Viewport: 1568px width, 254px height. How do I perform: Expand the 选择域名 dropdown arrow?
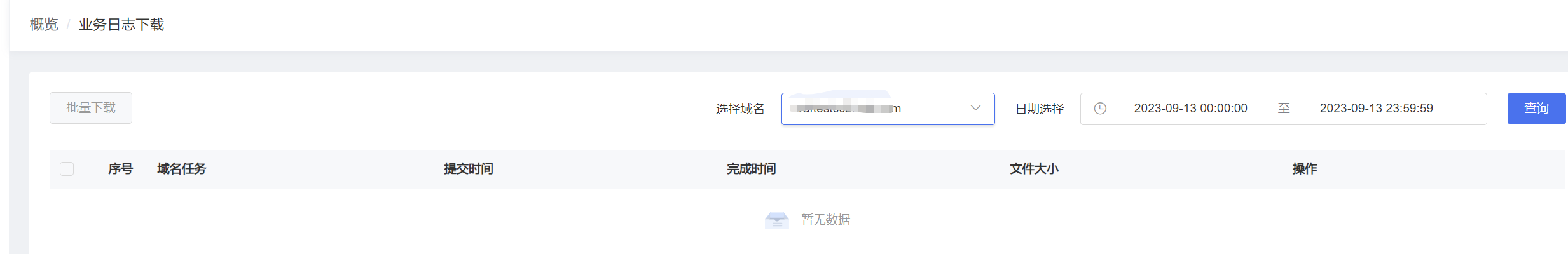[x=975, y=108]
